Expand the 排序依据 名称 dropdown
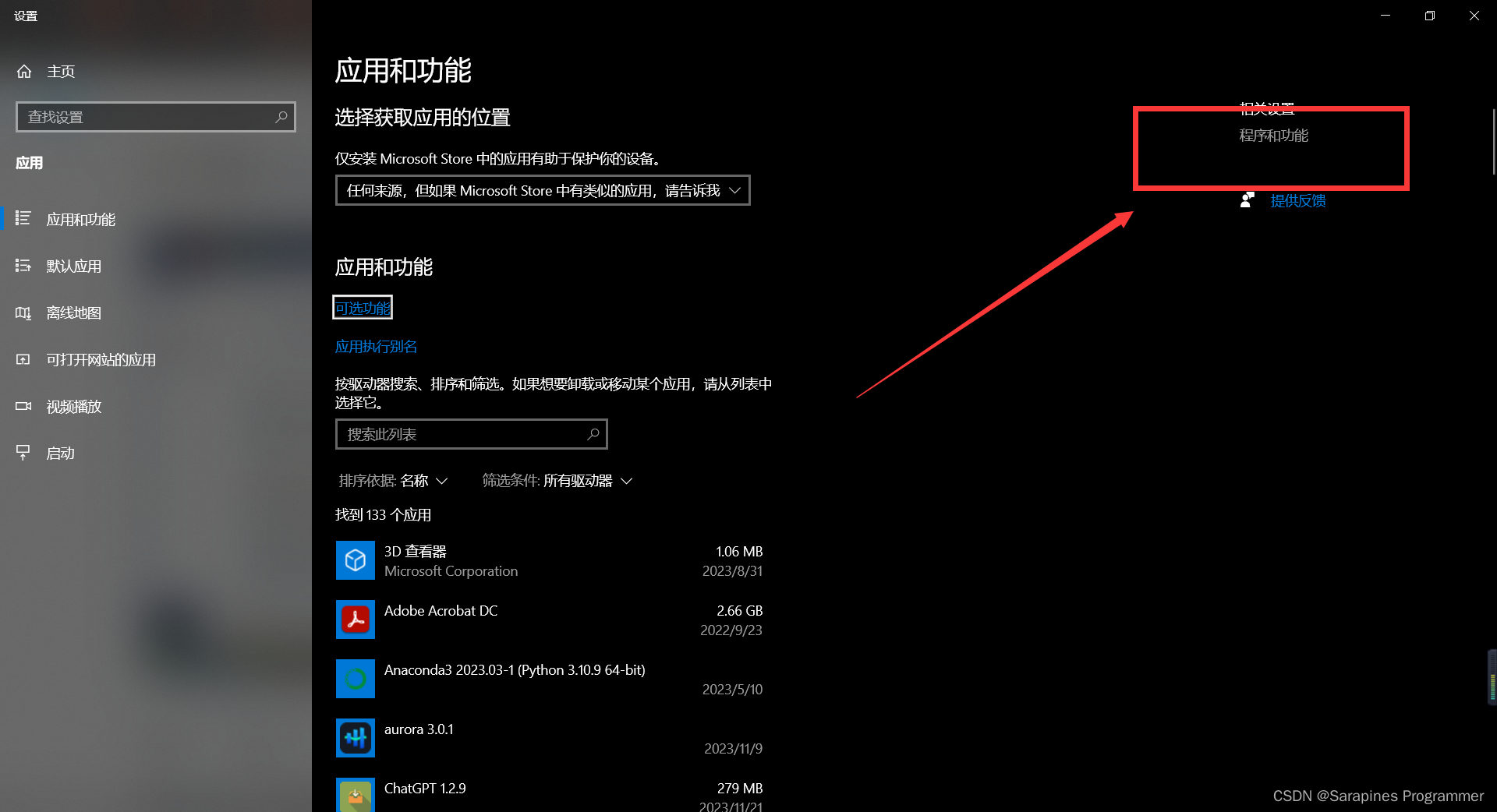Image resolution: width=1497 pixels, height=812 pixels. 393,481
